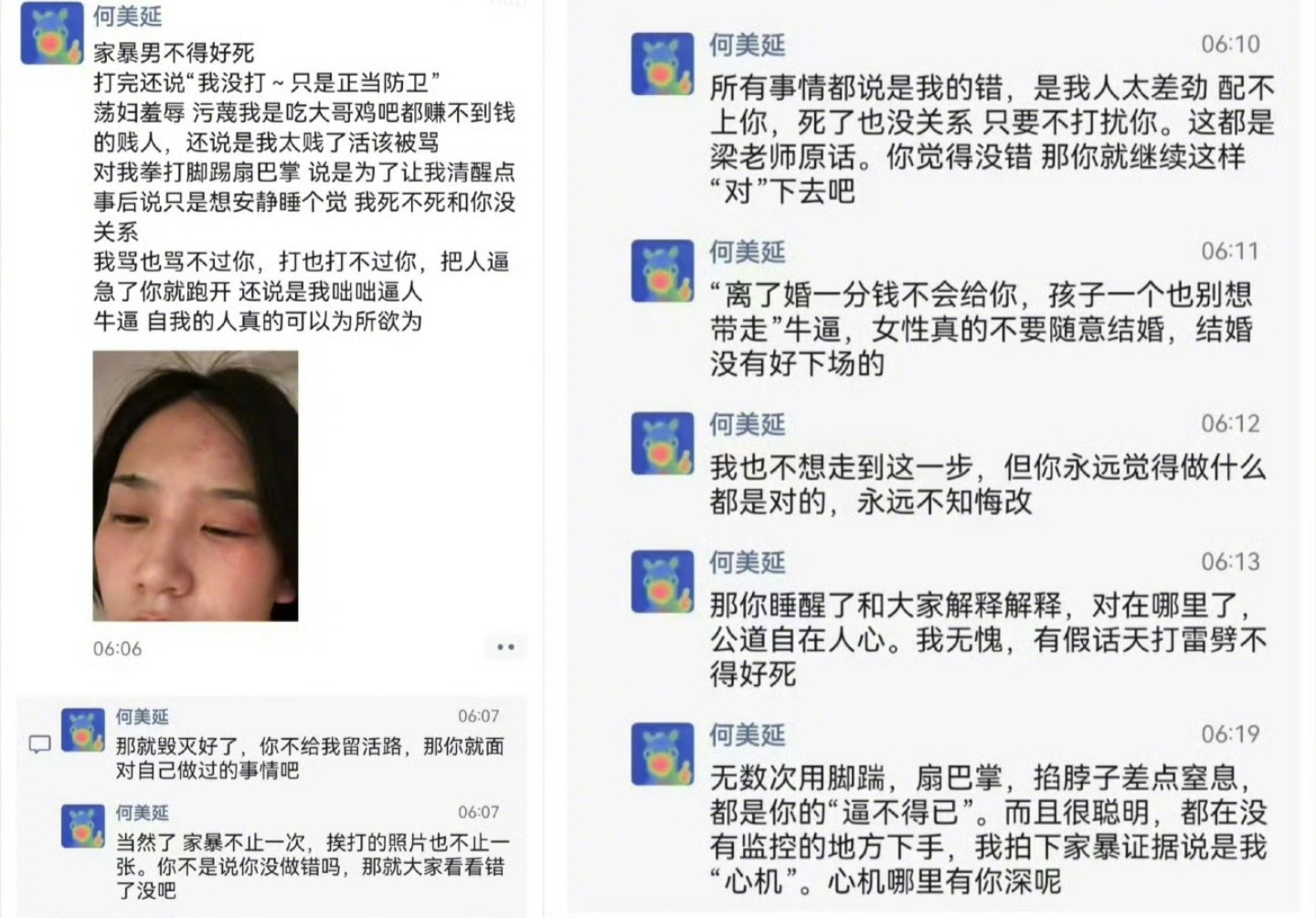
Task: Open the avatar of the 06:12 message
Action: [663, 444]
